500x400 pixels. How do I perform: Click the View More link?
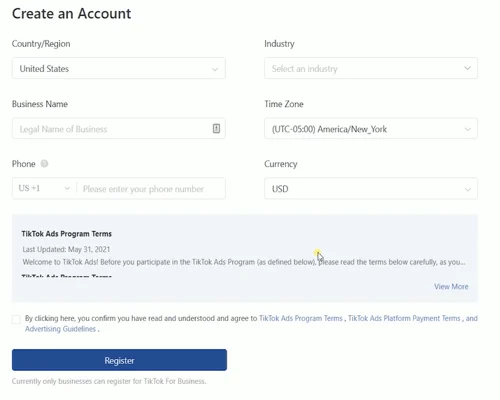point(451,287)
